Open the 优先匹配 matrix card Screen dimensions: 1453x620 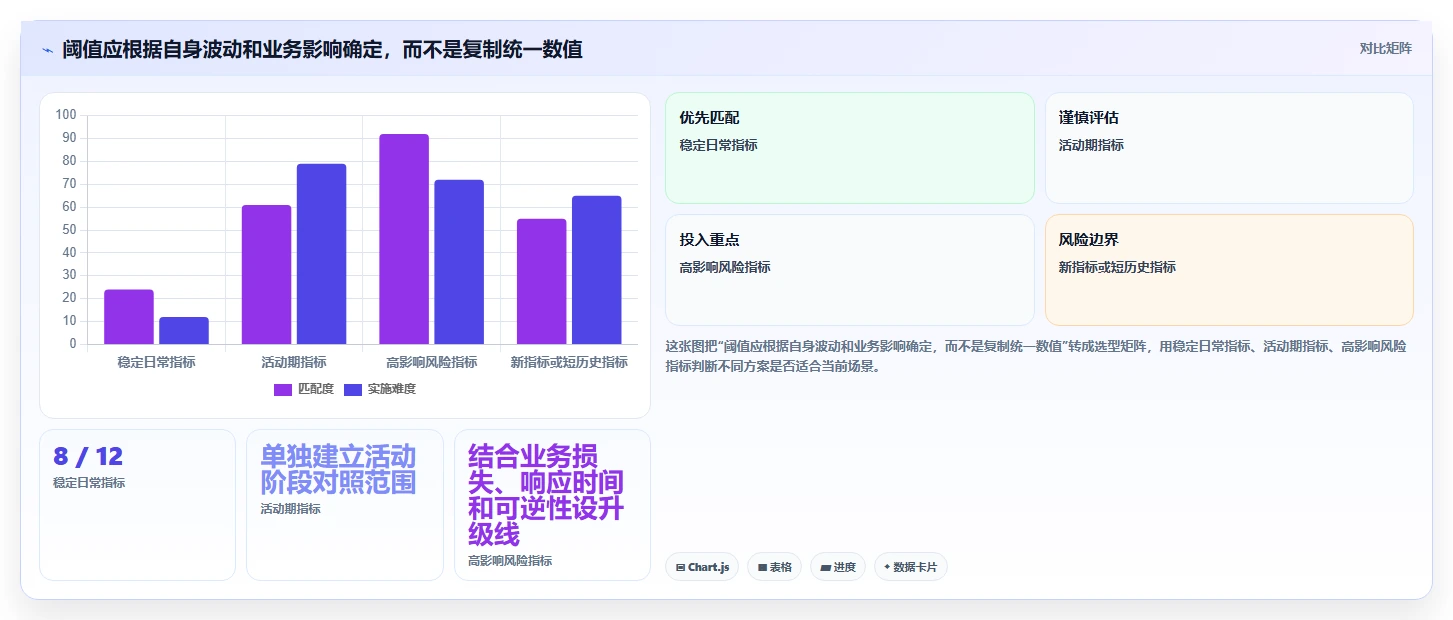click(x=850, y=148)
